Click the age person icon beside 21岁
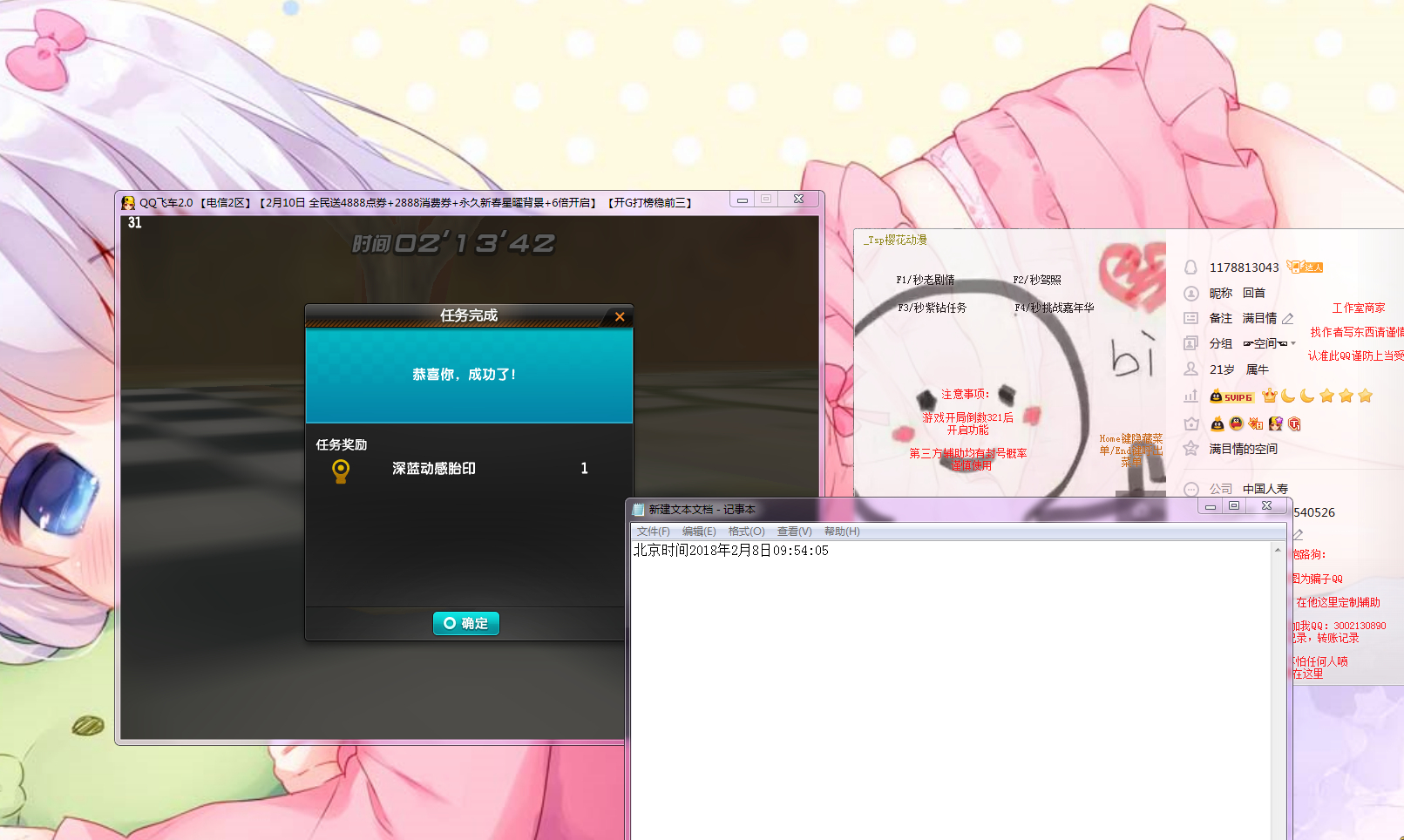 pyautogui.click(x=1190, y=369)
